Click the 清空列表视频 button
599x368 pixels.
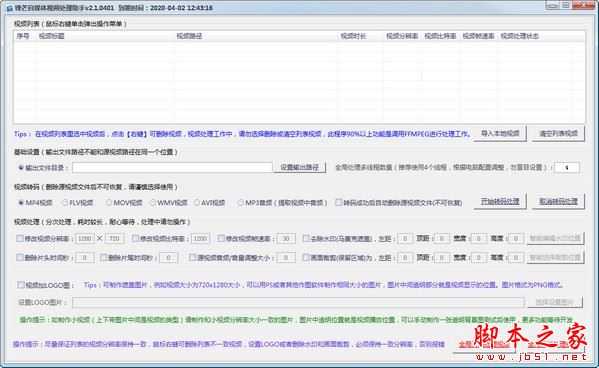558,133
